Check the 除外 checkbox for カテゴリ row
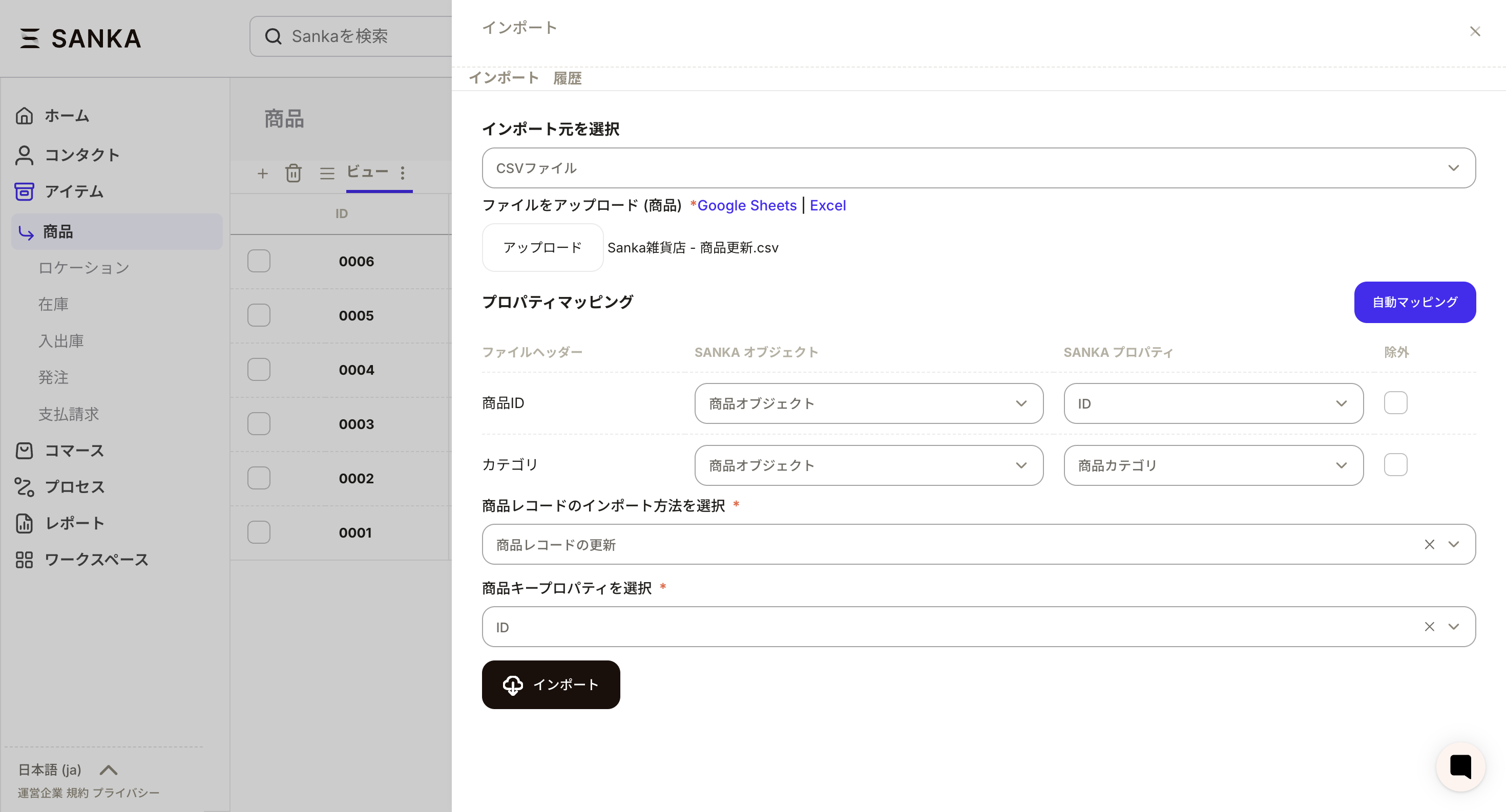The width and height of the screenshot is (1506, 812). pos(1395,465)
